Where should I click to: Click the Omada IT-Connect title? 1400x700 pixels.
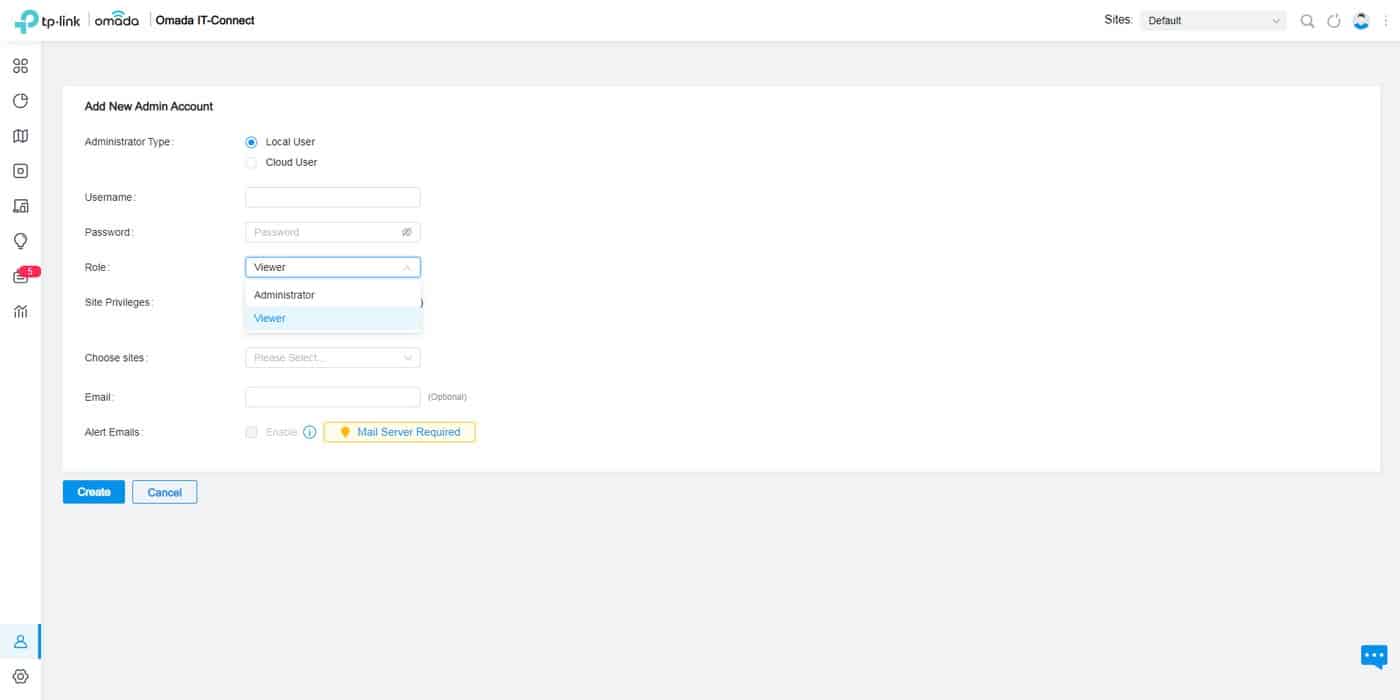click(205, 20)
